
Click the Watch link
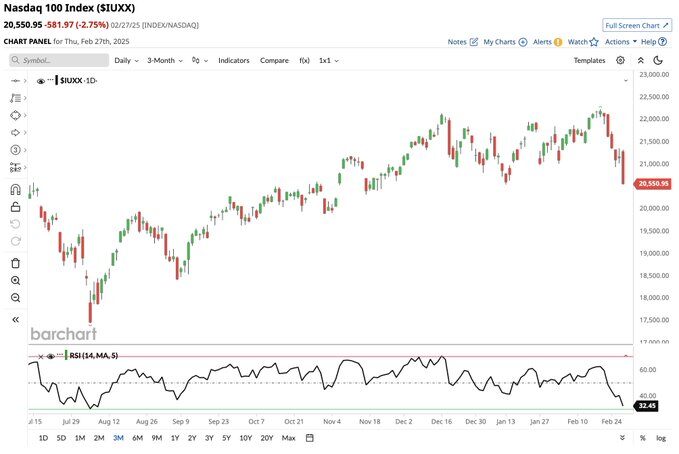(x=578, y=42)
